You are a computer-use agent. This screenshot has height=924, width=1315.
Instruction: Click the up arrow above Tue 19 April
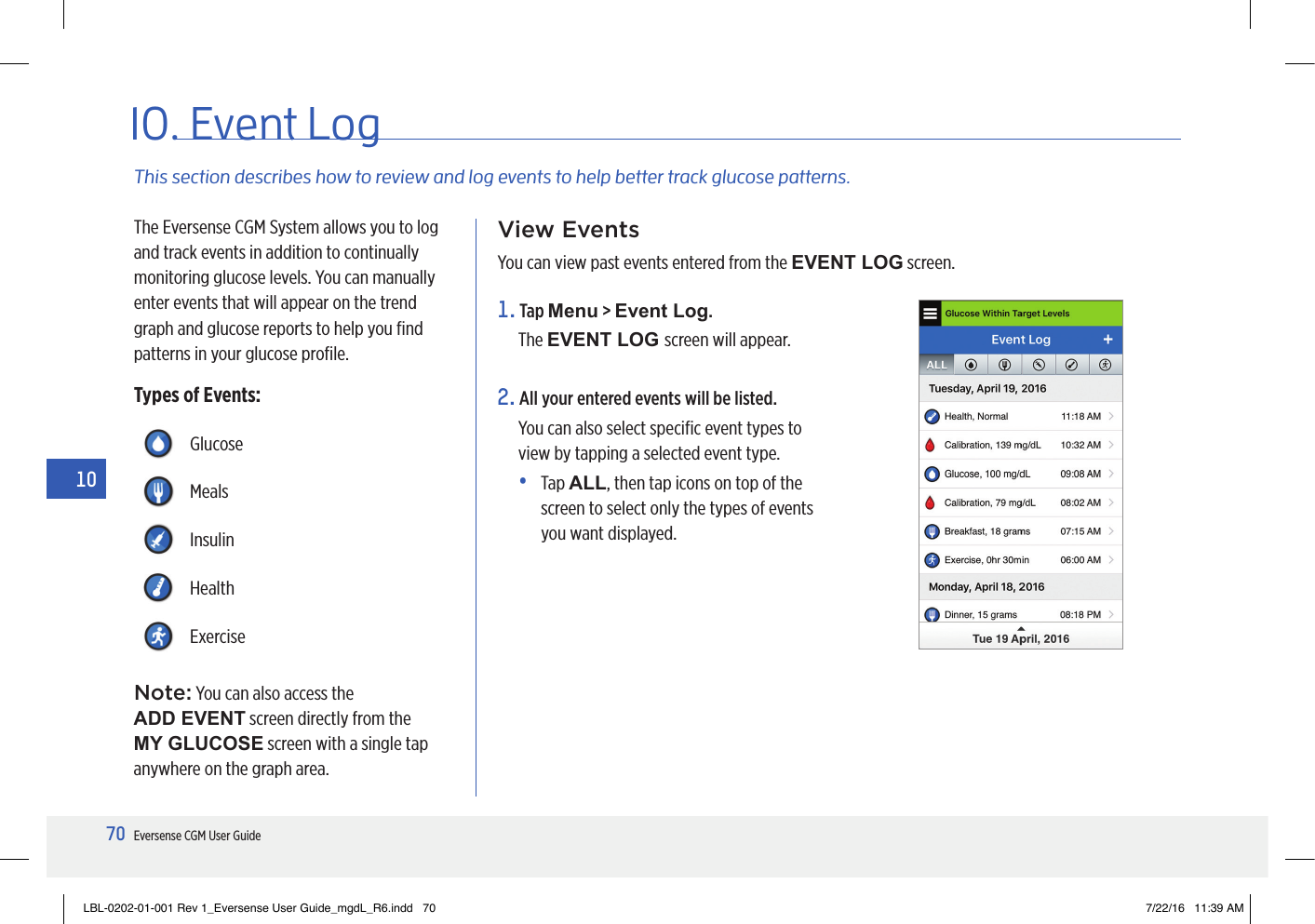point(1021,629)
